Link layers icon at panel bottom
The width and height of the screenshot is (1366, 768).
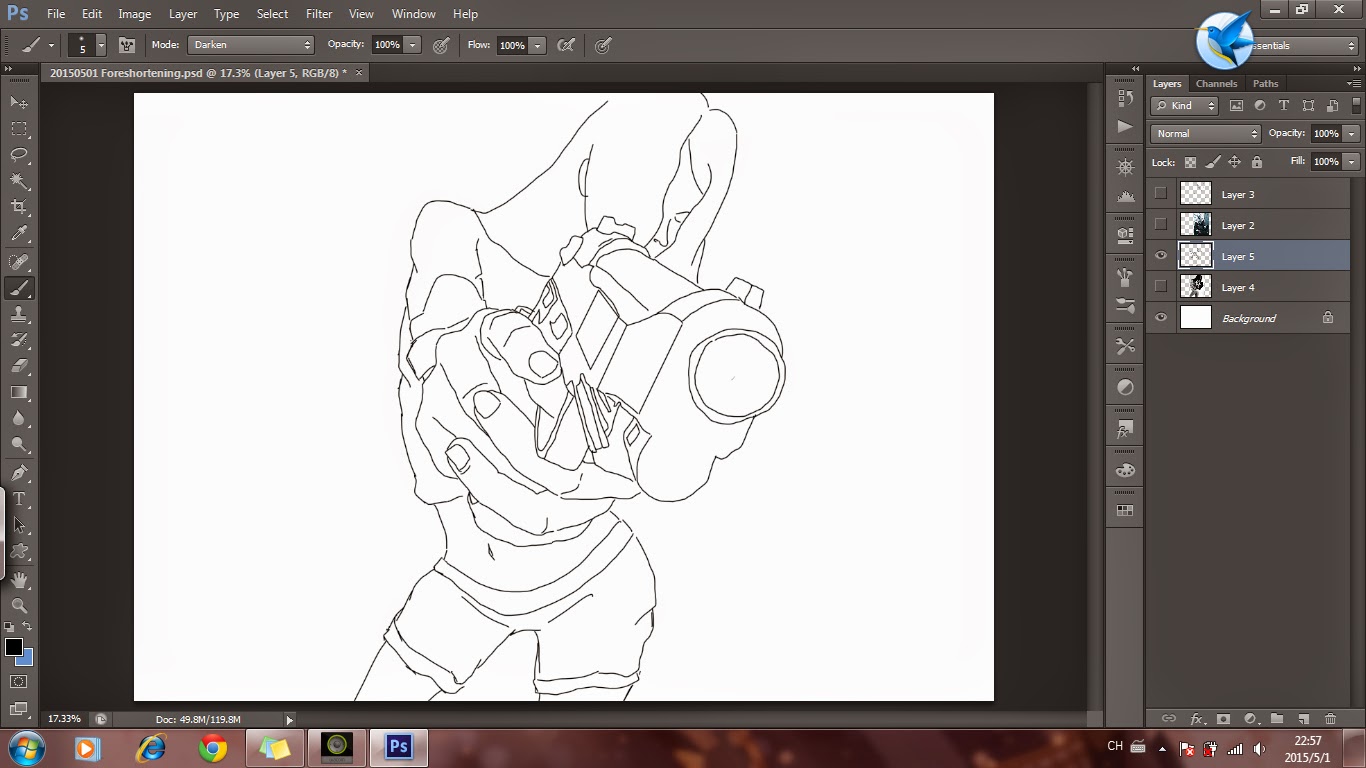click(1168, 718)
